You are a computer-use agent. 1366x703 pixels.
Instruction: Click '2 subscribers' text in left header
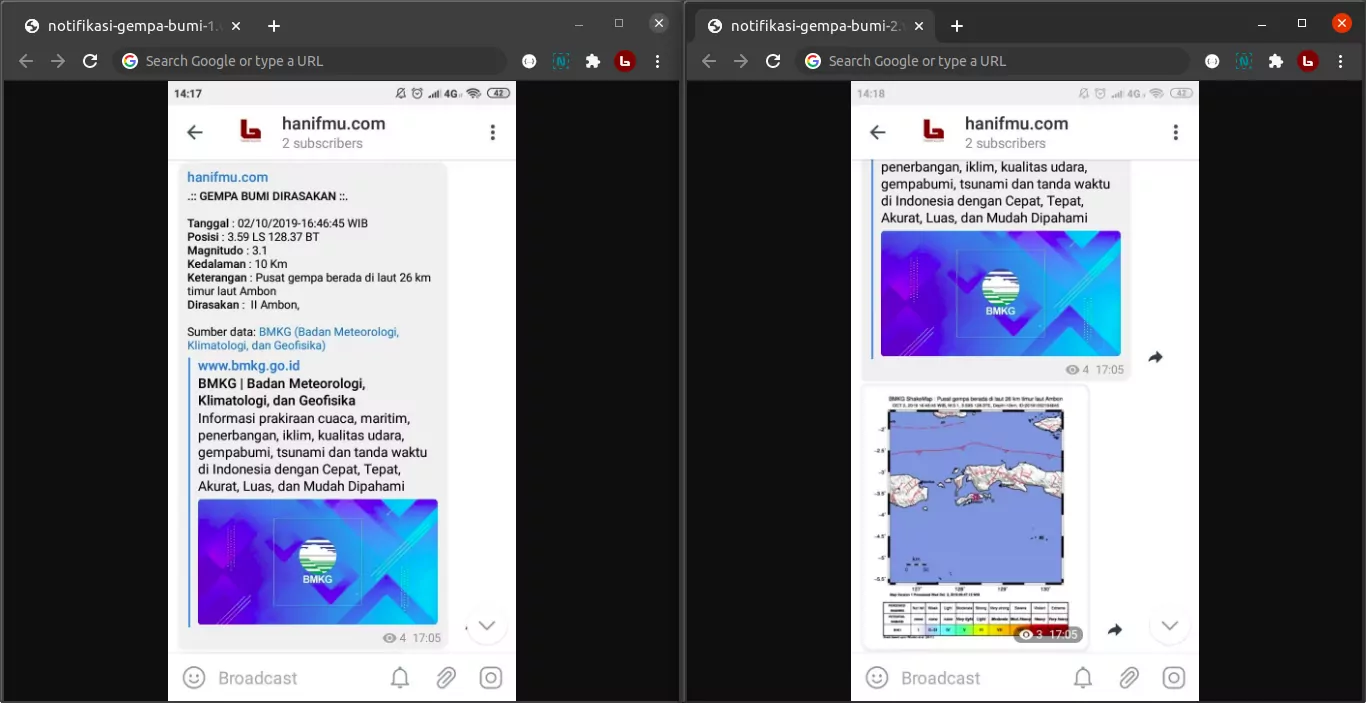[322, 143]
